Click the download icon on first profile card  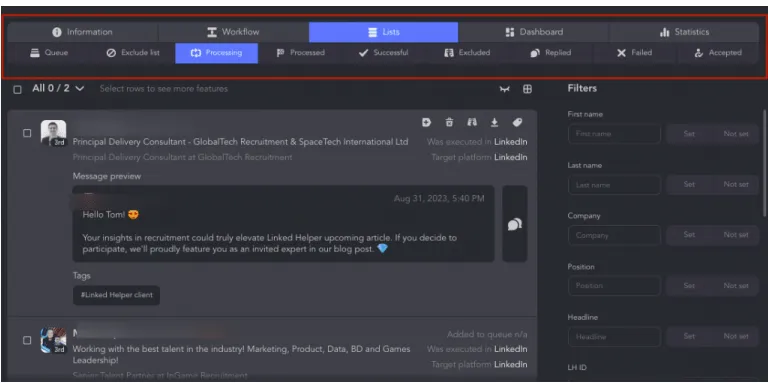pyautogui.click(x=495, y=122)
